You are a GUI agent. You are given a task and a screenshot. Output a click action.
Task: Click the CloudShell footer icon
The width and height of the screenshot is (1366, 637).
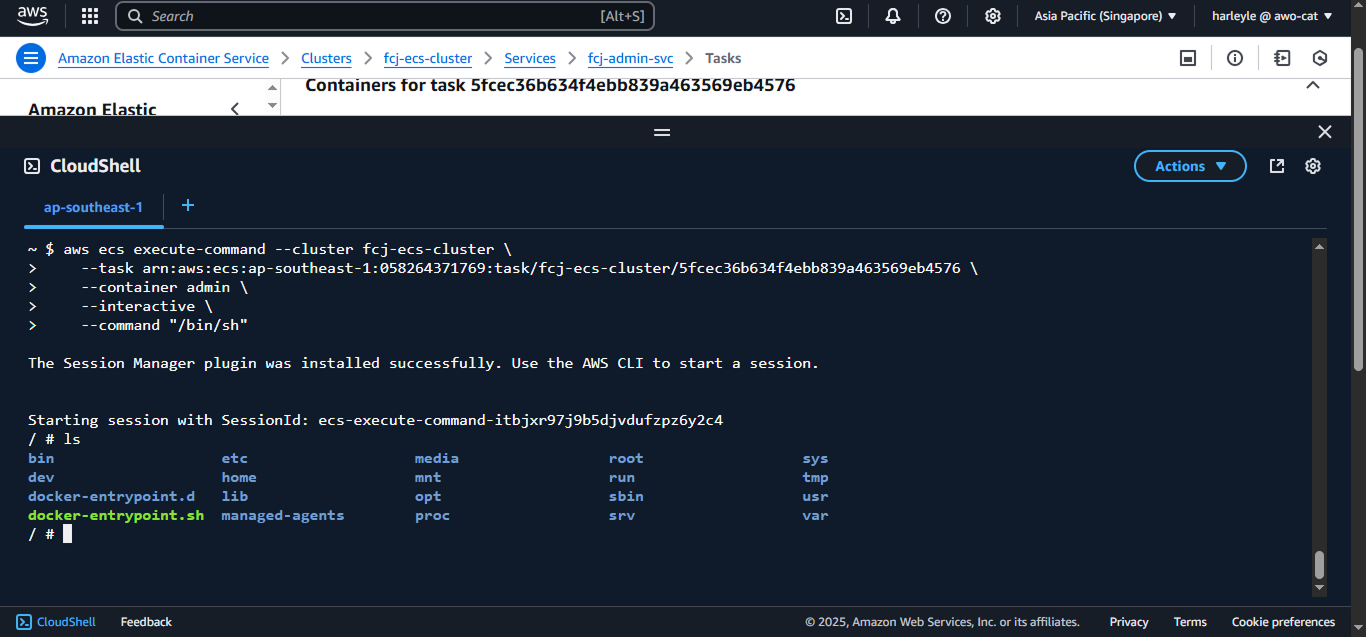24,622
